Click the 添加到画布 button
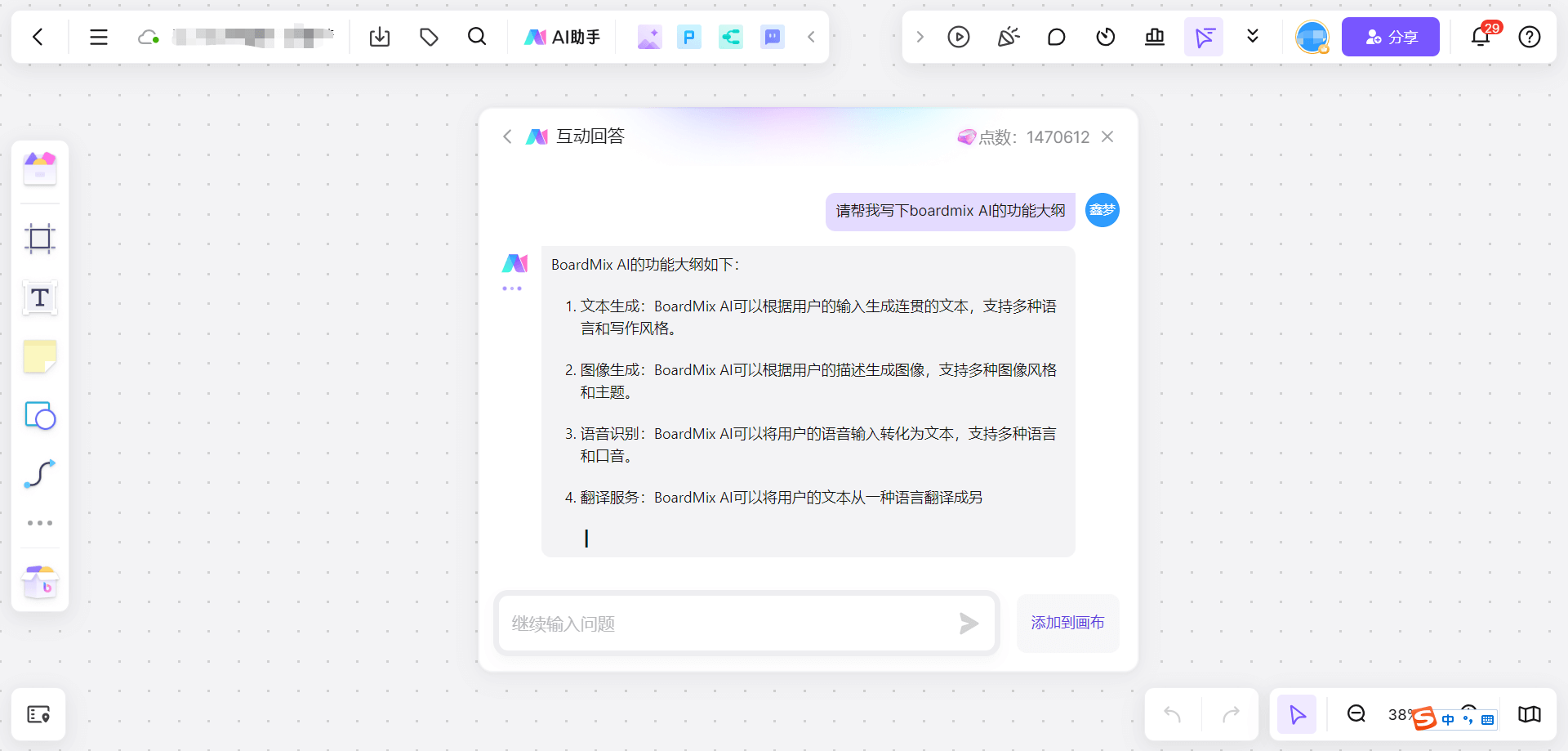This screenshot has width=1568, height=751. (x=1067, y=623)
